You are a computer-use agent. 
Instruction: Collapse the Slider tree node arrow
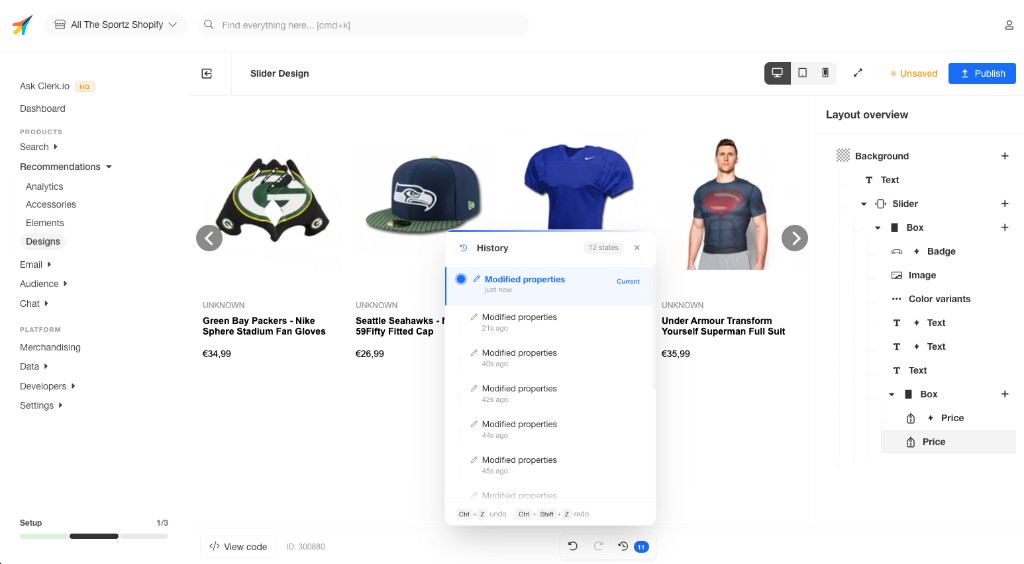(x=864, y=204)
